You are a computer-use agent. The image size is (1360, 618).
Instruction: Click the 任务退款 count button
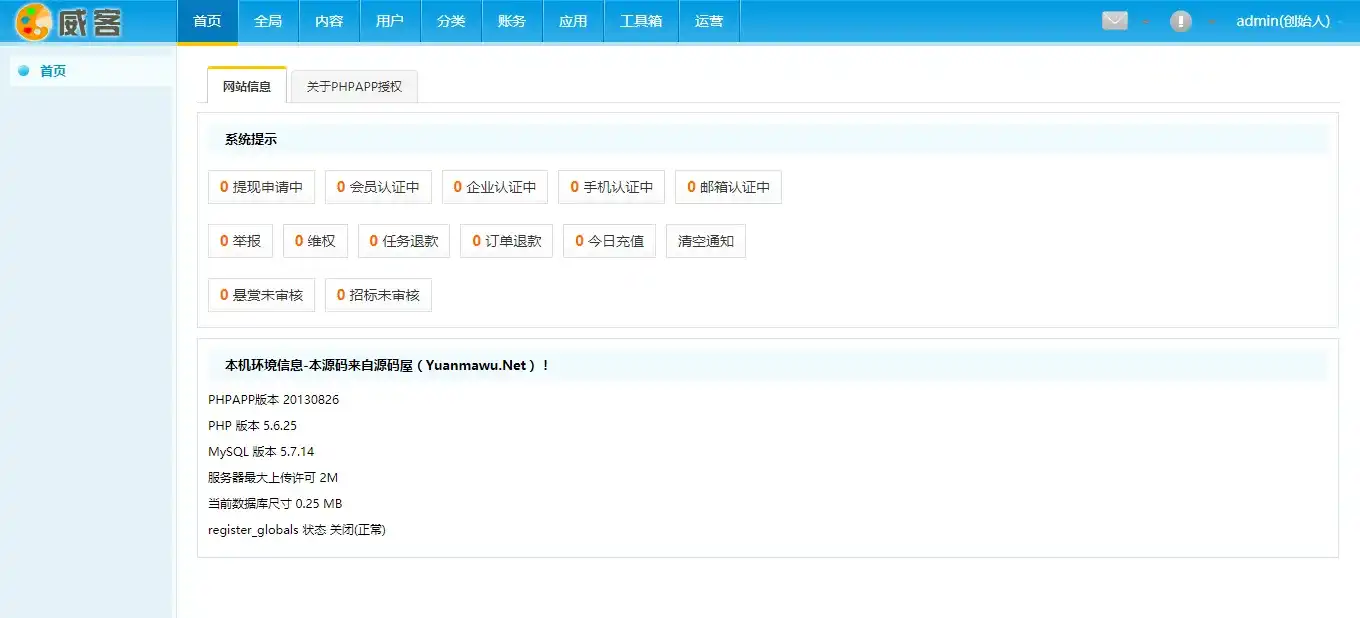(404, 241)
